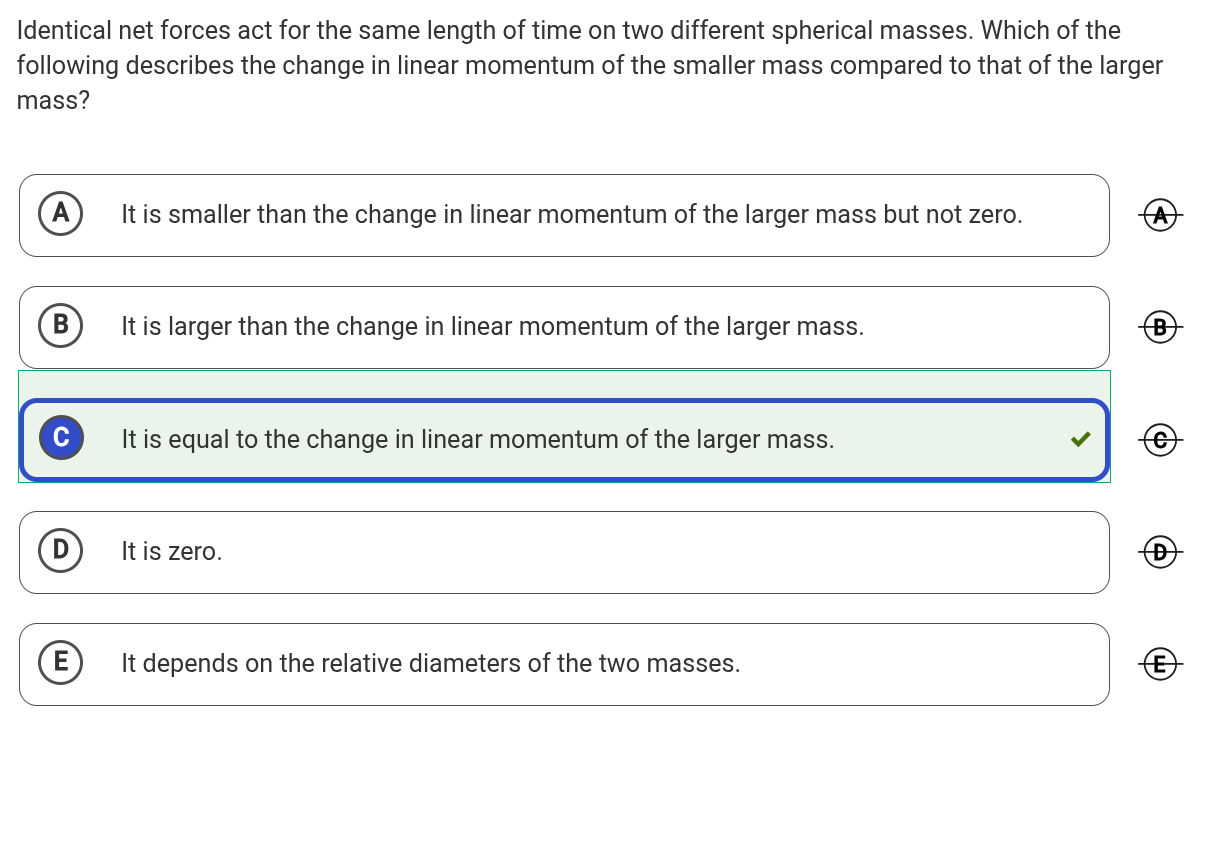Viewport: 1224px width, 852px height.
Task: Click the green correct-answer checkmark
Action: (1080, 439)
